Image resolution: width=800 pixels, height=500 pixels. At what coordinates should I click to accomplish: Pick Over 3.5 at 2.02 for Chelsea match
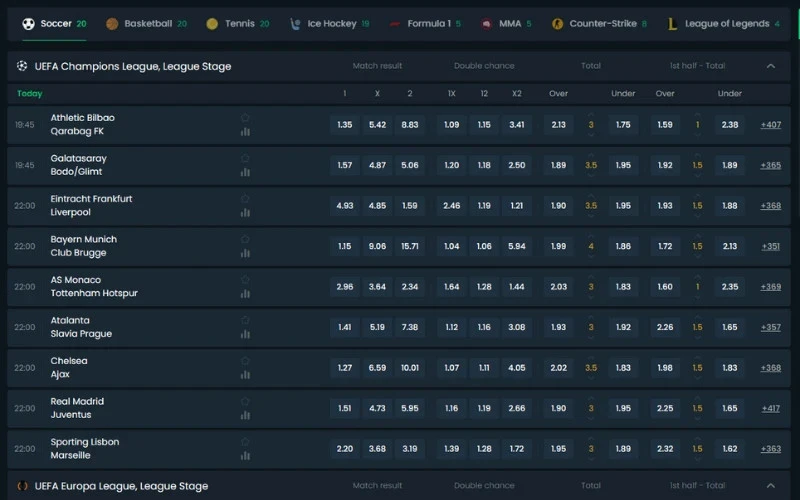tap(559, 368)
